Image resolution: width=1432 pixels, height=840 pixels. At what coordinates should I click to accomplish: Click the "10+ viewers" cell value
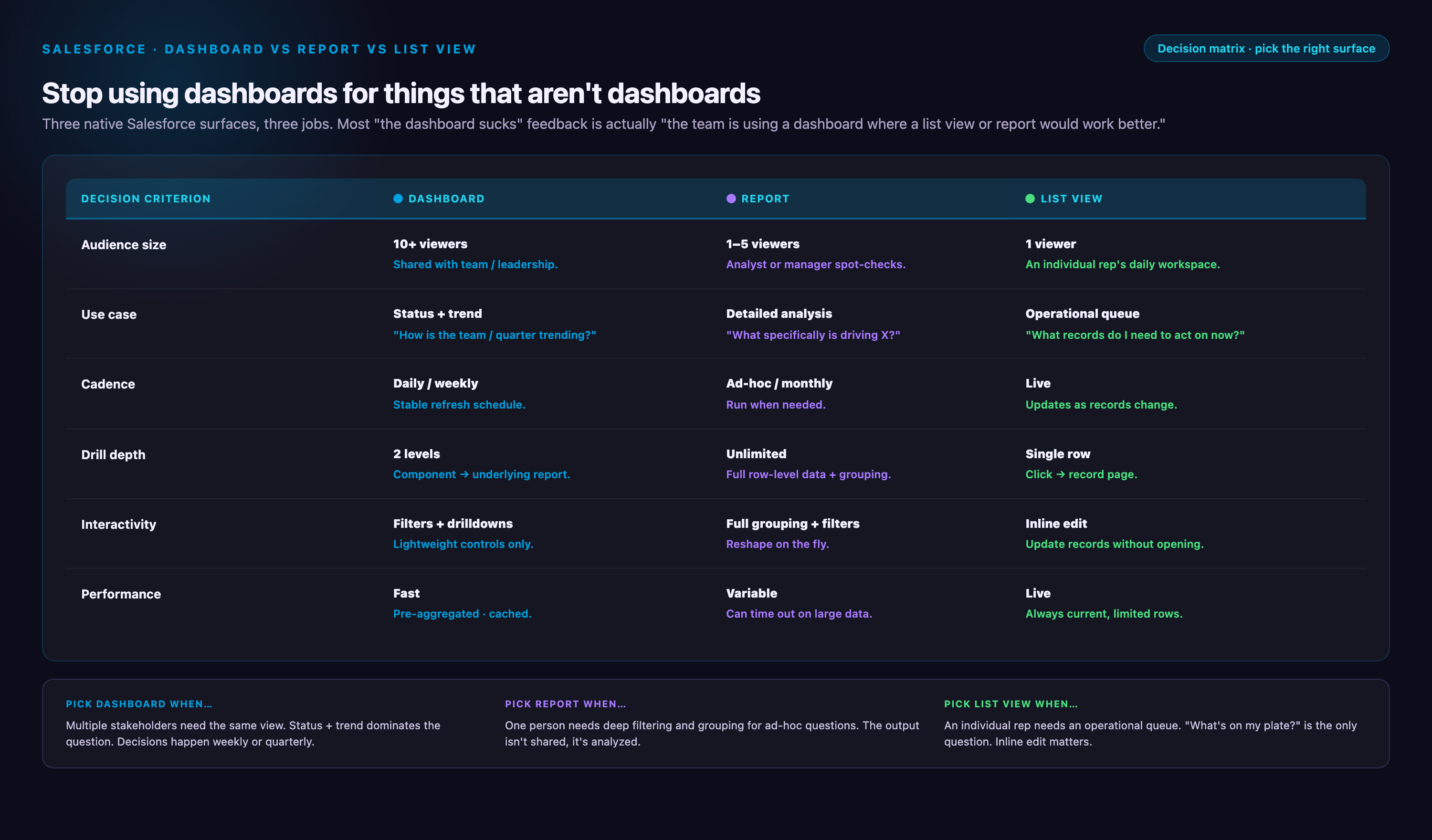point(430,244)
